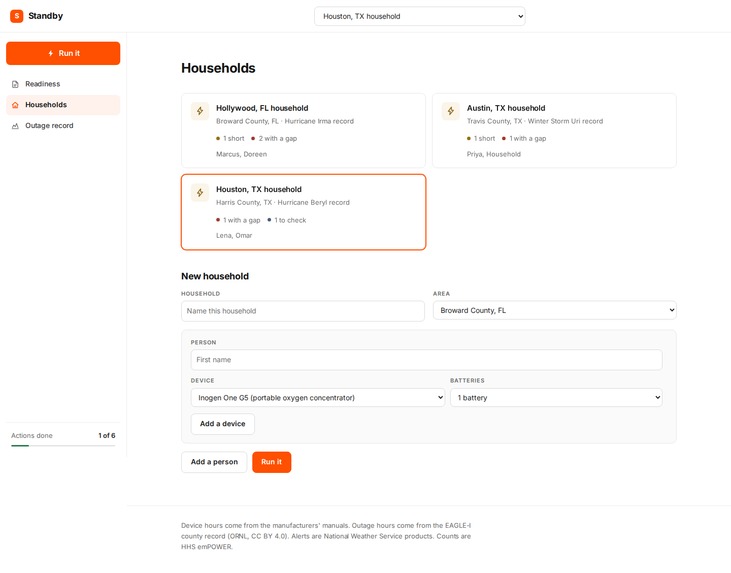
Task: Click '1 to check' on Houston card
Action: click(287, 220)
